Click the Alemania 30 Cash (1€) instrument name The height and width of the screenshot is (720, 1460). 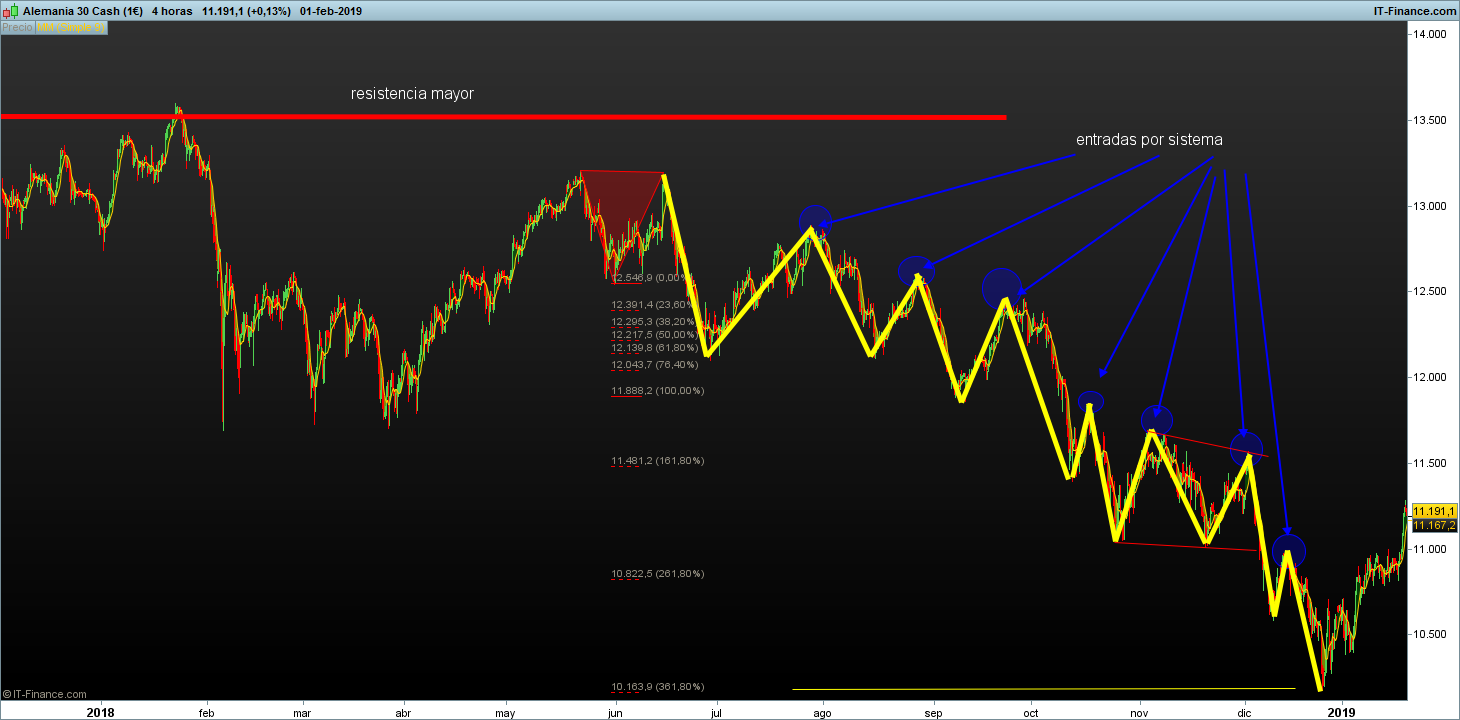point(84,11)
